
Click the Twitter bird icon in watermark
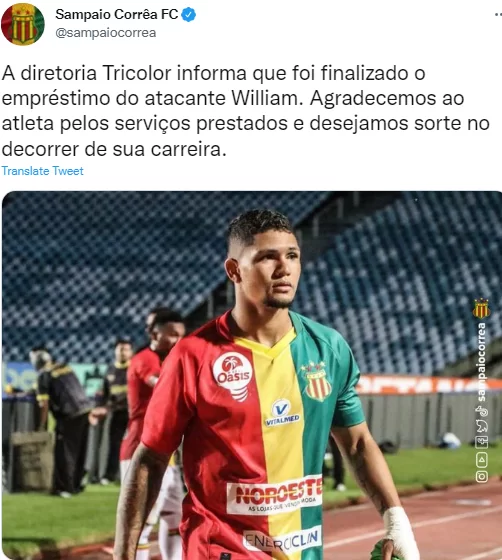(x=482, y=426)
